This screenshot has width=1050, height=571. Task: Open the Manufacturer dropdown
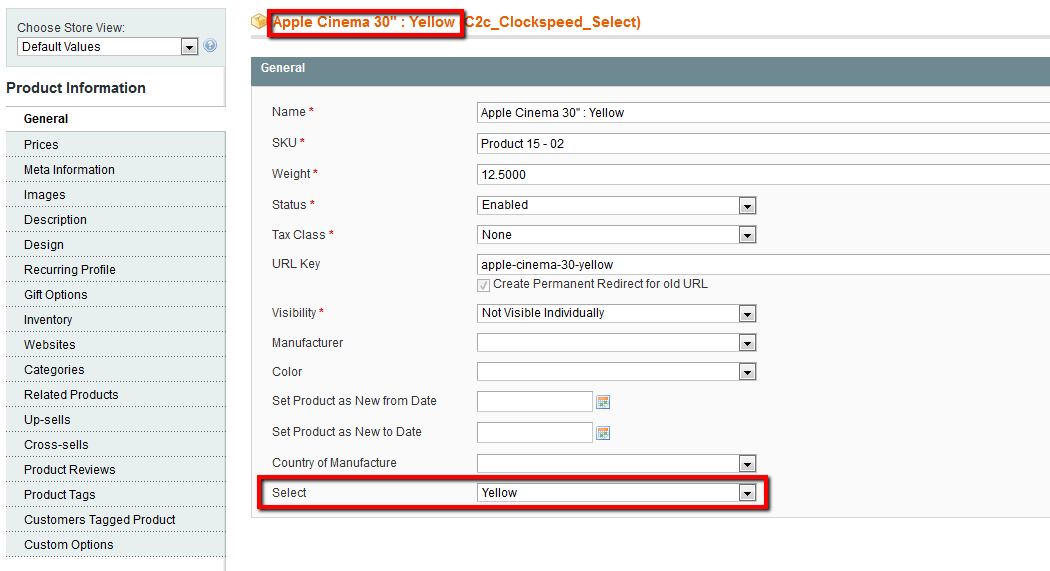click(616, 343)
